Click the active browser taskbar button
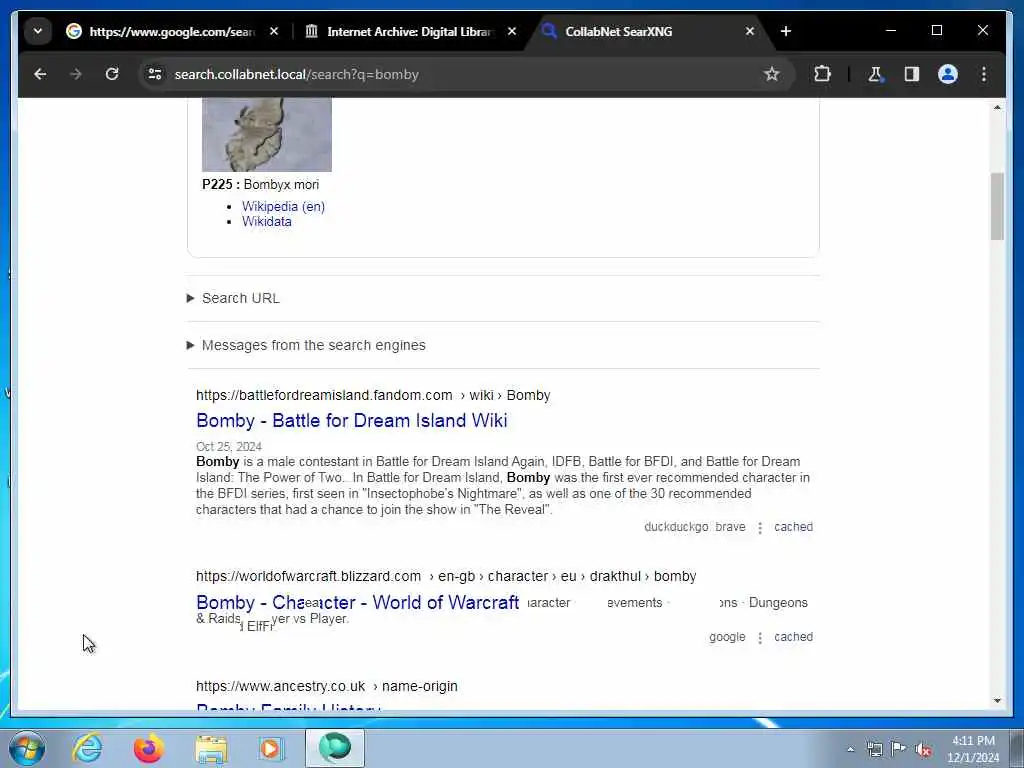 (334, 748)
